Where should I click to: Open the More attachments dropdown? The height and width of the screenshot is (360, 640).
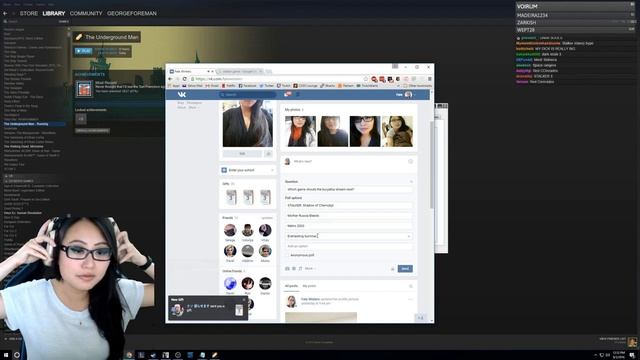[x=310, y=269]
